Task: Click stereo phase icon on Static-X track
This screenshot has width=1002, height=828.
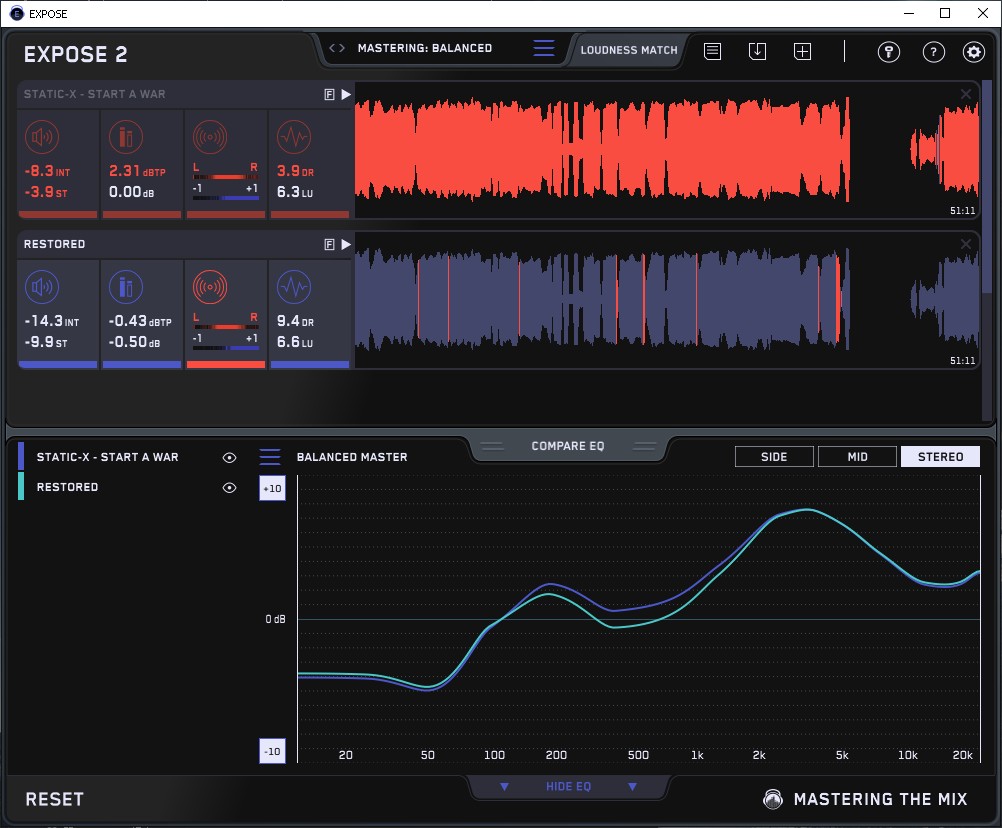Action: pos(210,137)
